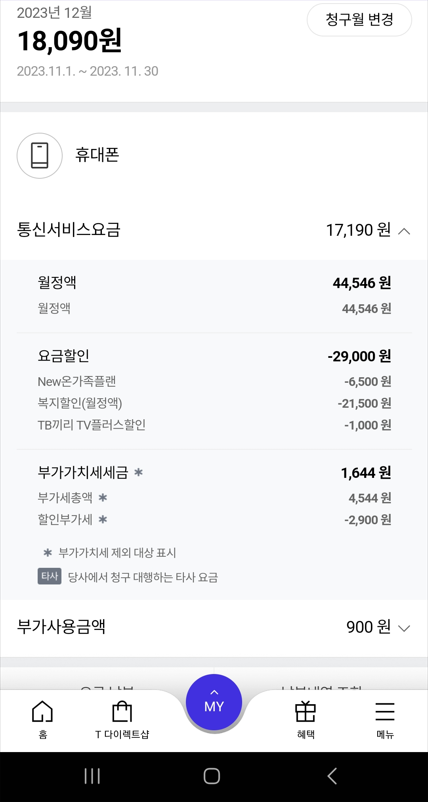
Task: Tap the 휴대폰 phone icon
Action: pos(39,155)
